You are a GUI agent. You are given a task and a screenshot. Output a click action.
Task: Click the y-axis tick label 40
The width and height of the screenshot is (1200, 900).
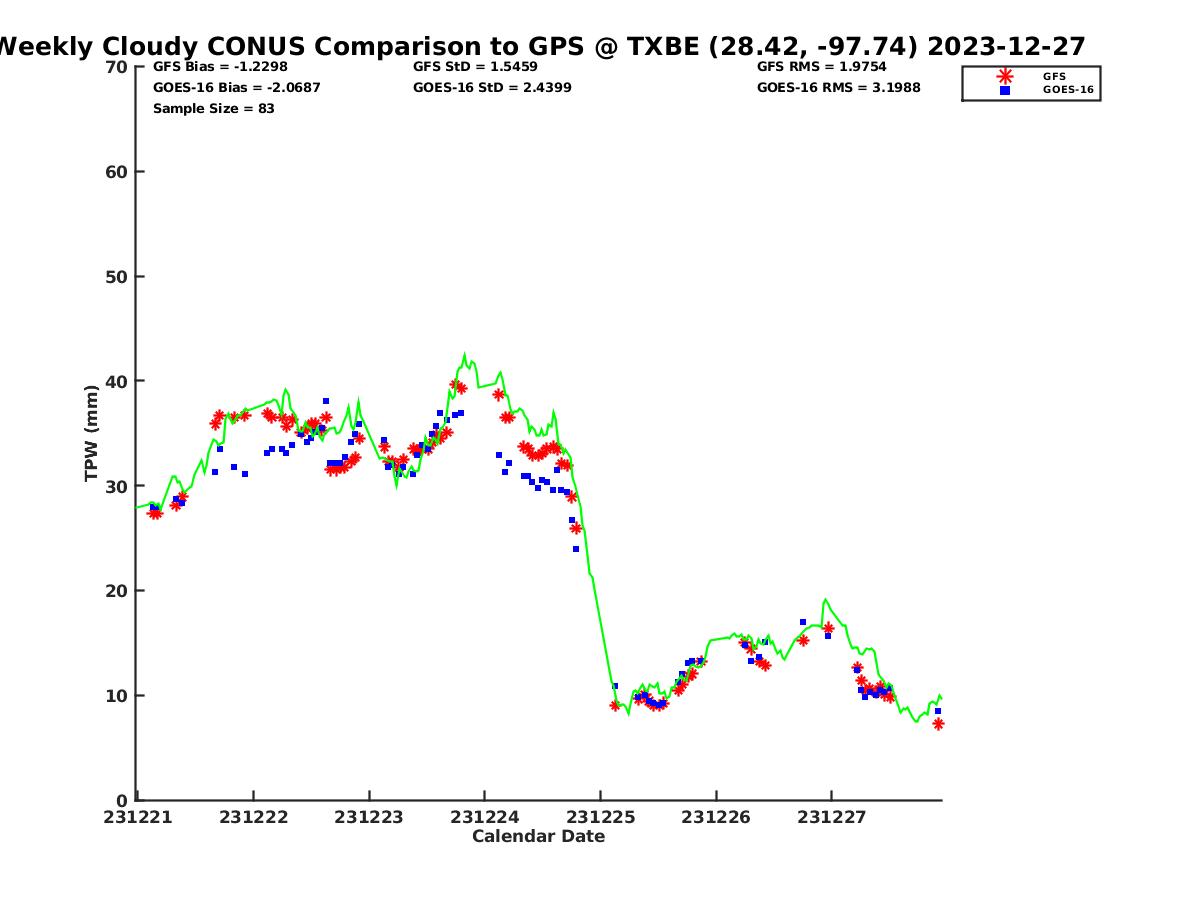point(117,381)
